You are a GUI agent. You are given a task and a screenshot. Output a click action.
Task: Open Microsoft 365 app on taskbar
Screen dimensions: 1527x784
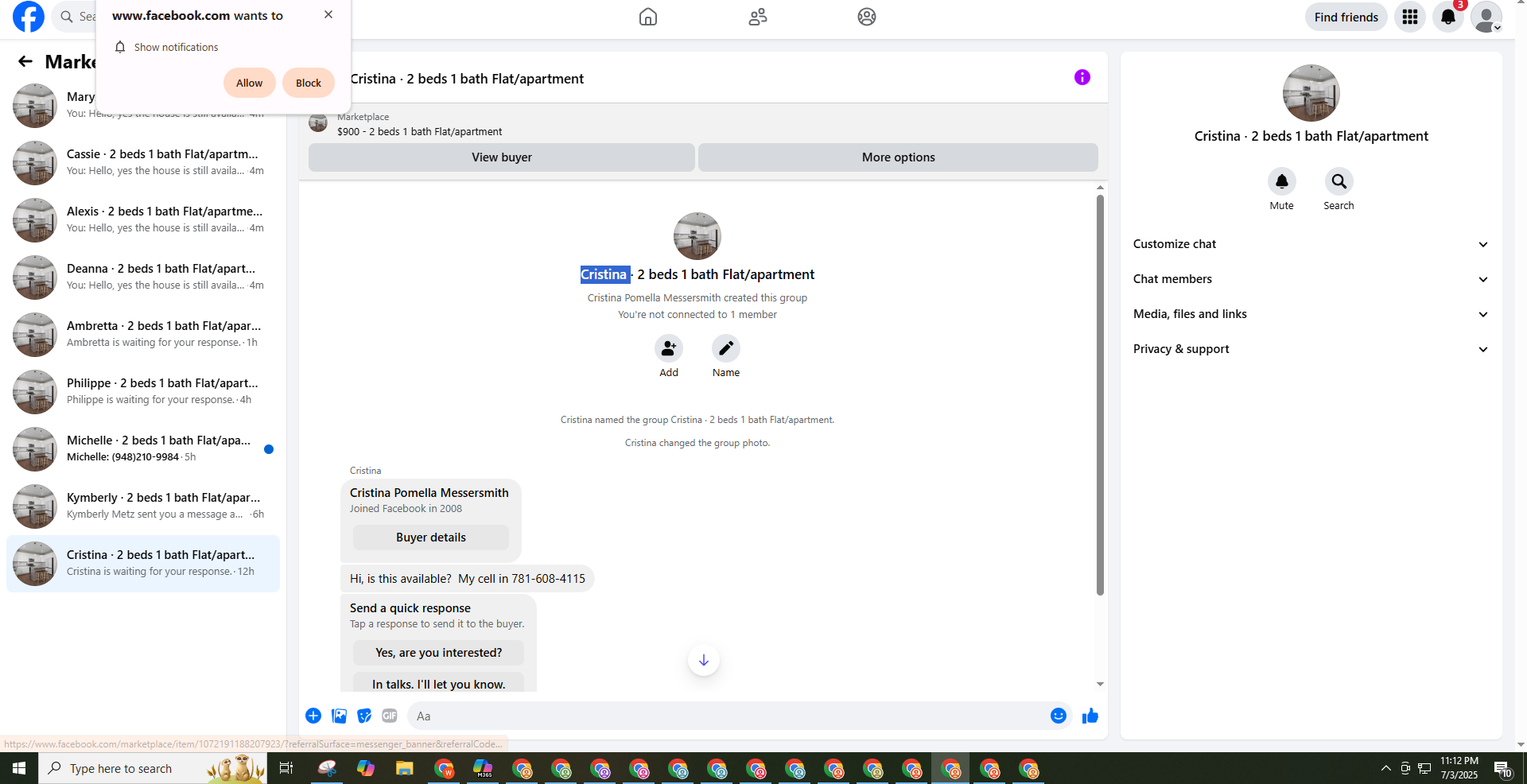pos(483,768)
